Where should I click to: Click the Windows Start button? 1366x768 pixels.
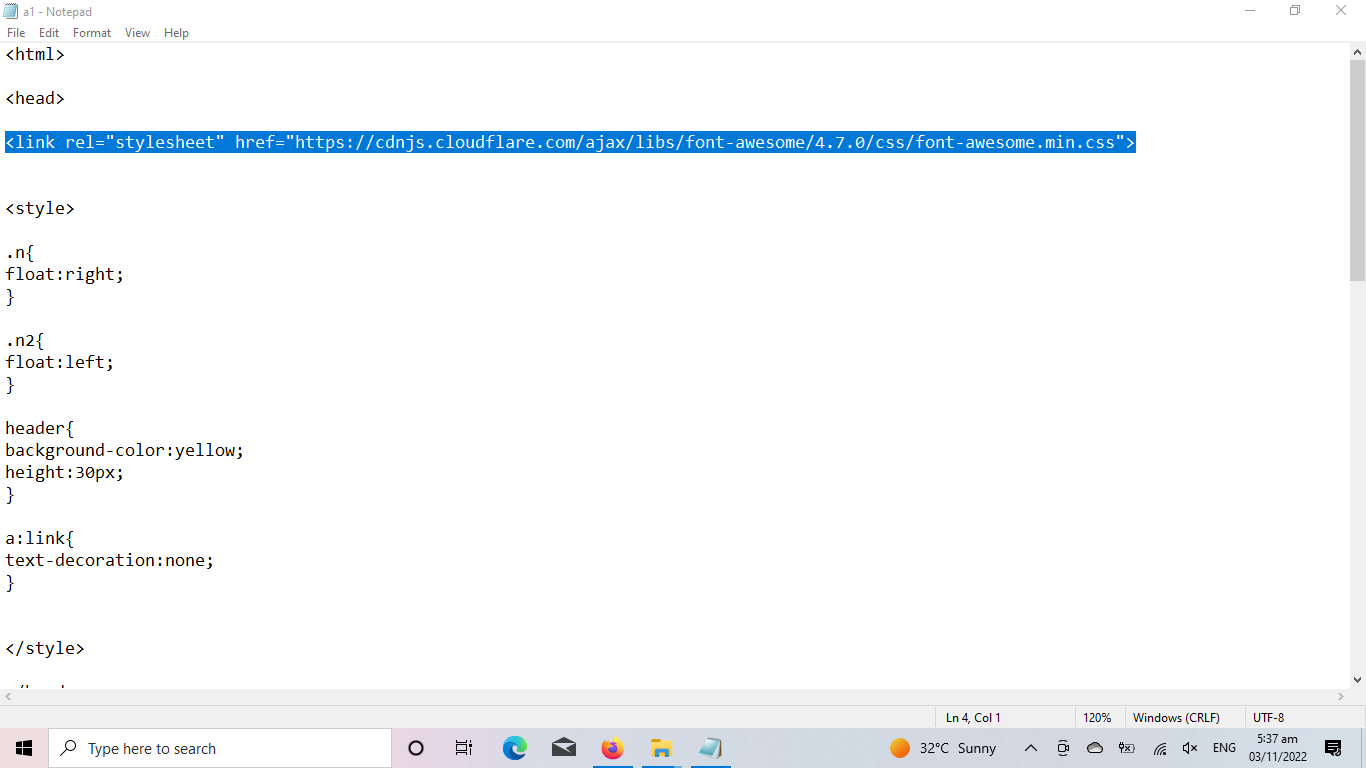pyautogui.click(x=24, y=748)
